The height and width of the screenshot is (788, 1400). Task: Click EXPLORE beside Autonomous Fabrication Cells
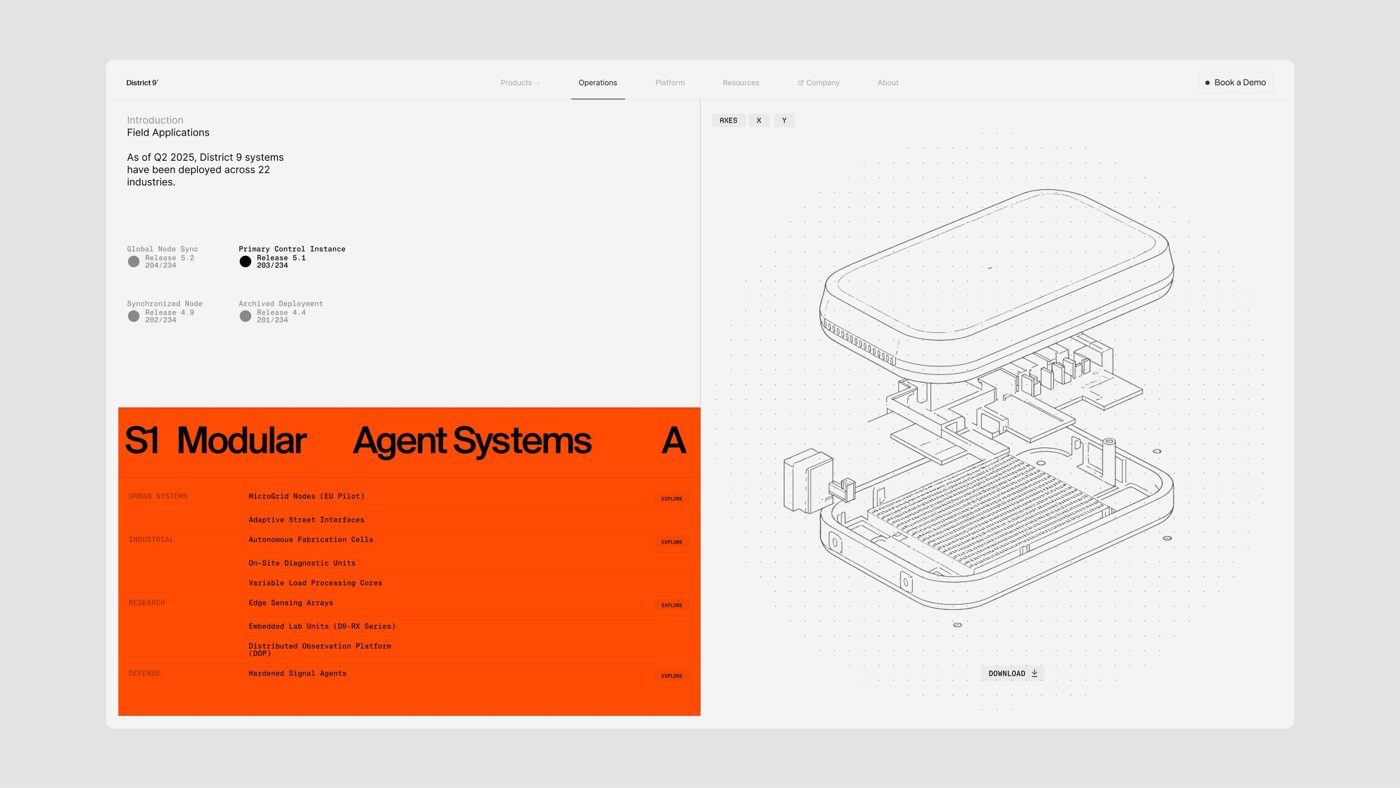tap(672, 542)
